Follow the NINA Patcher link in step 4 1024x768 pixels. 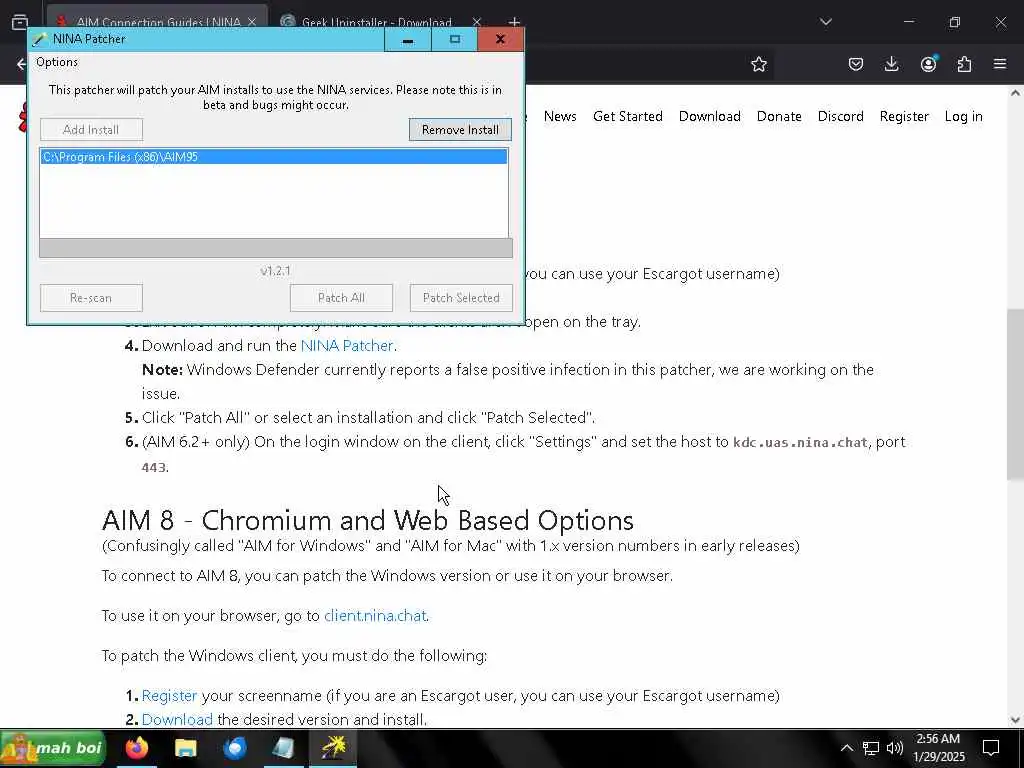point(347,345)
